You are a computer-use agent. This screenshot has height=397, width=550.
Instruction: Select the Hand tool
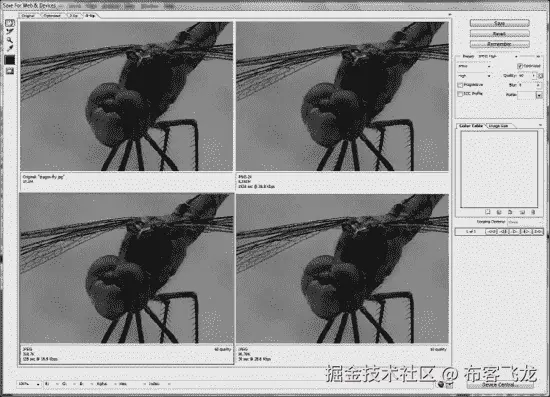pyautogui.click(x=10, y=23)
